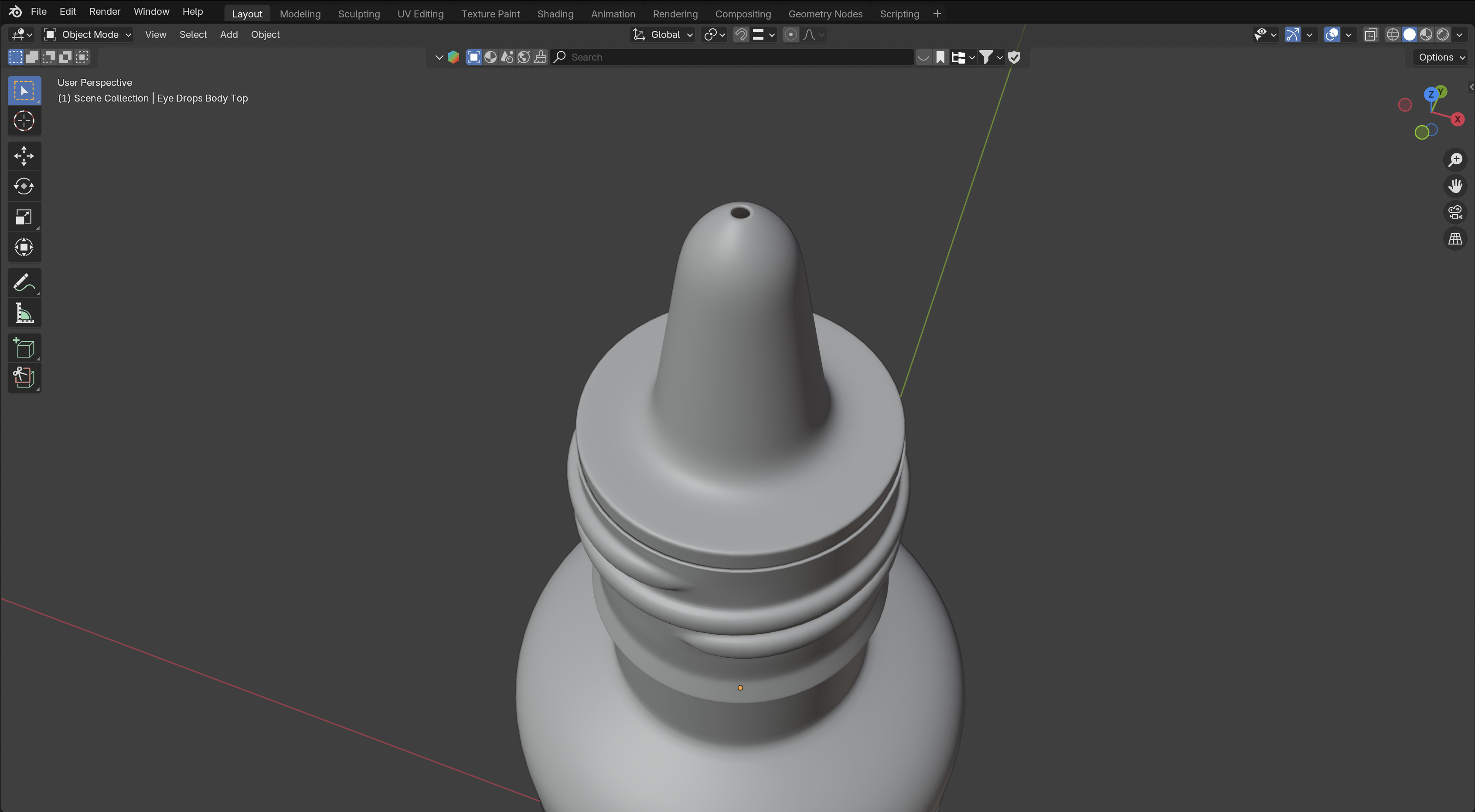This screenshot has height=812, width=1475.
Task: Open the proportional falloff dropdown
Action: (x=813, y=35)
